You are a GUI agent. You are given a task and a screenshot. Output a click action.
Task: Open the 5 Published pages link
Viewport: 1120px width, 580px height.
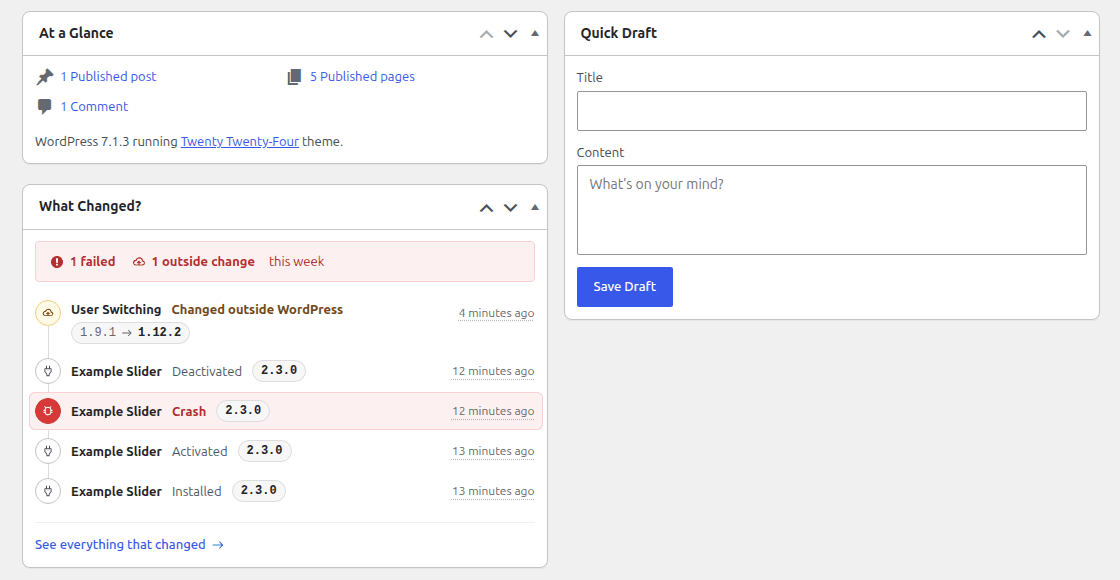point(362,76)
